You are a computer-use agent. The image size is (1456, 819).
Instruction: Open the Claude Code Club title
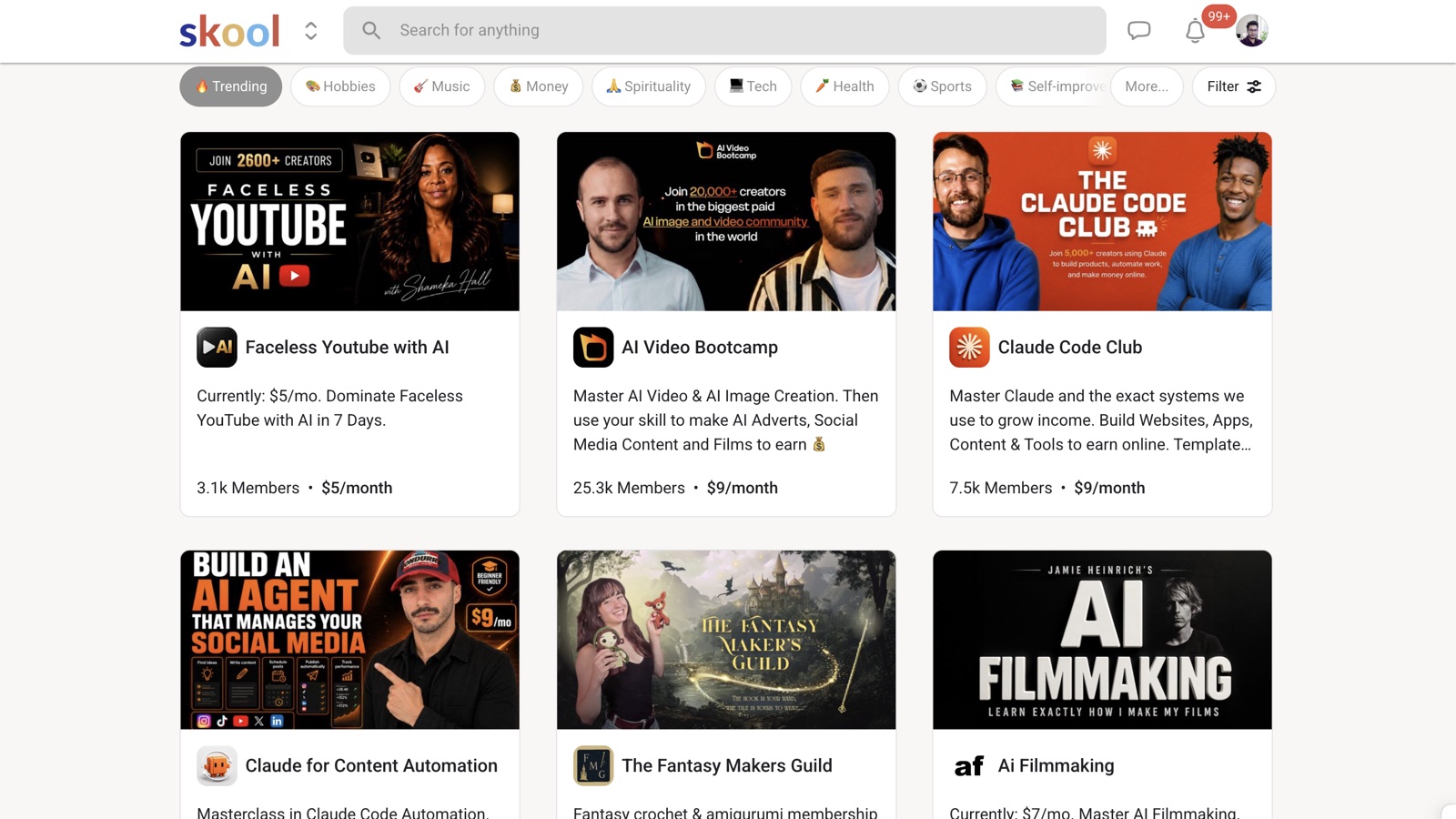[1069, 348]
